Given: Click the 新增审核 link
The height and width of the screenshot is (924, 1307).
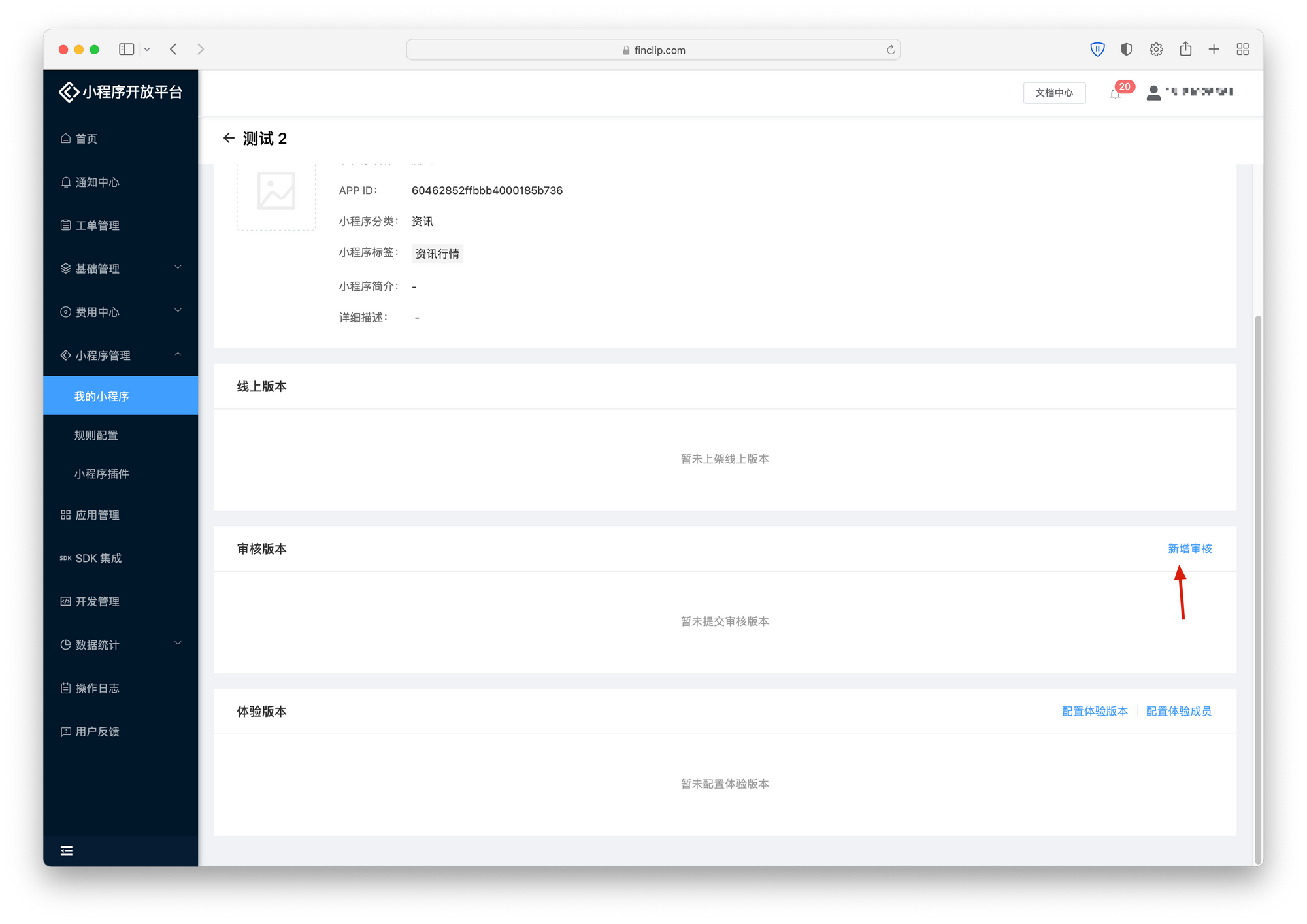Looking at the screenshot, I should pyautogui.click(x=1189, y=549).
